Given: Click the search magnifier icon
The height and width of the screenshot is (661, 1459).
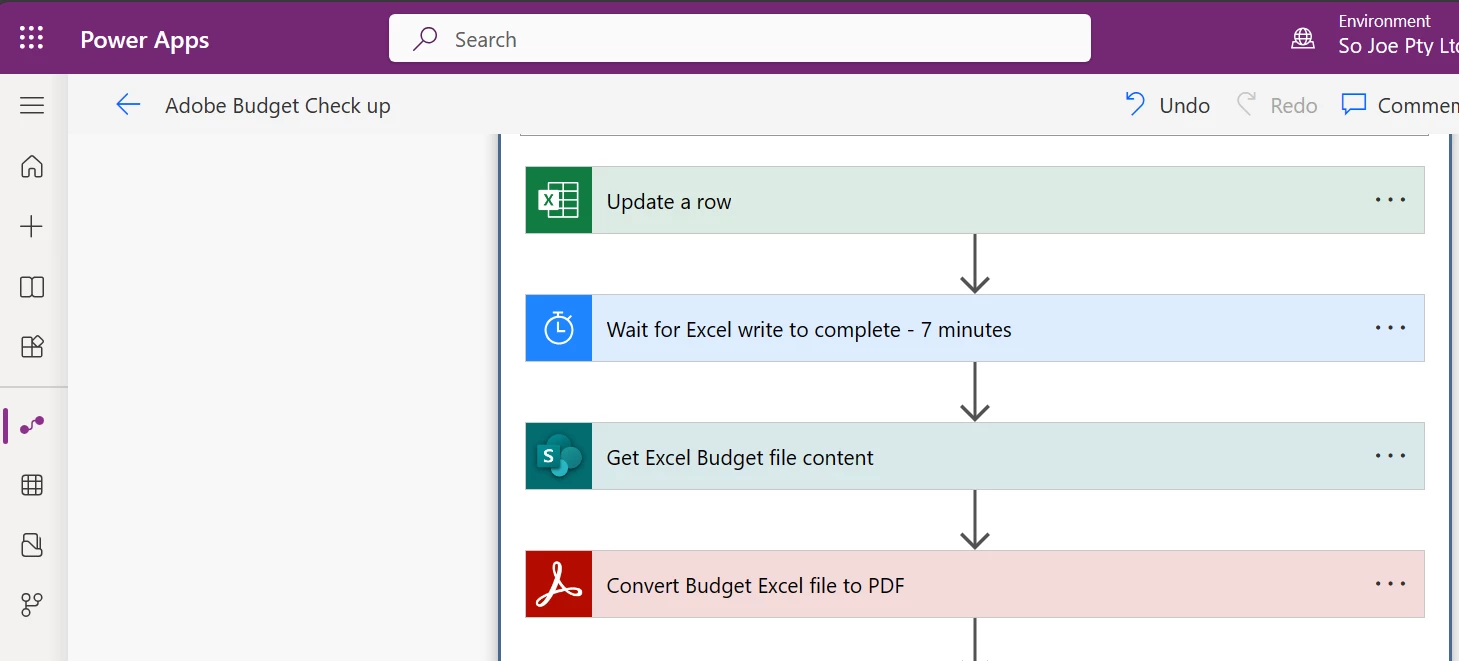Looking at the screenshot, I should pos(425,39).
